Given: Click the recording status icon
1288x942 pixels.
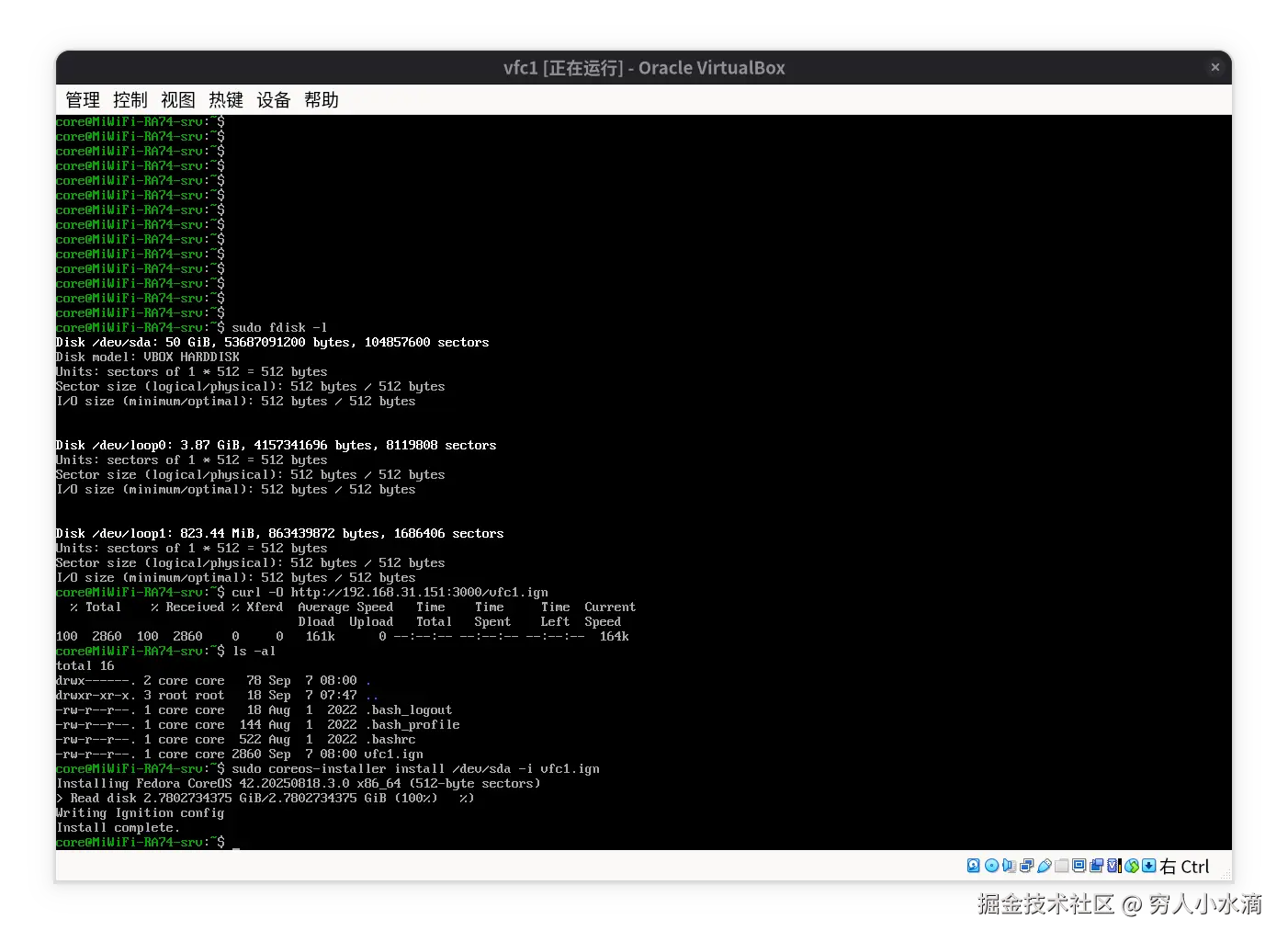Looking at the screenshot, I should (x=1096, y=866).
